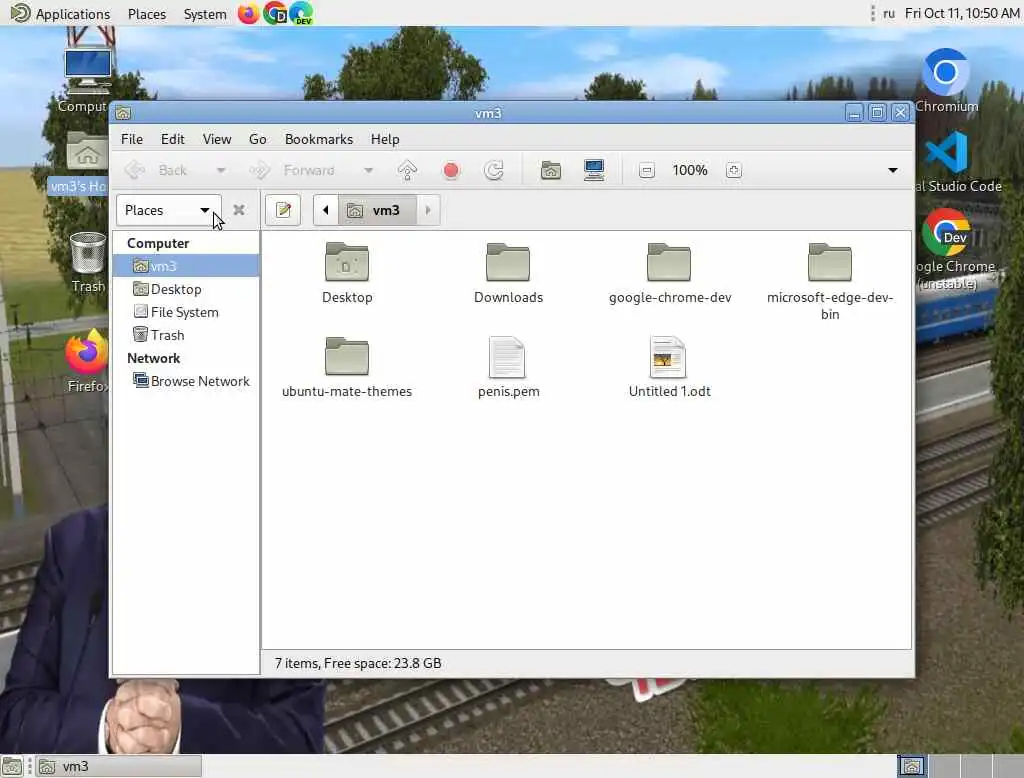Click the show desktop icon in bottom panel
This screenshot has height=778, width=1024.
coord(12,766)
